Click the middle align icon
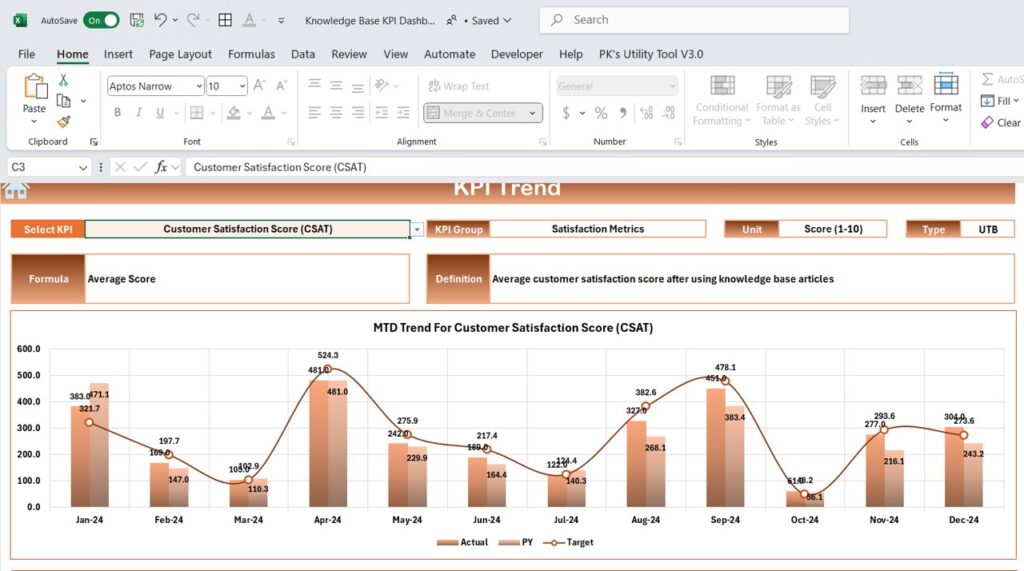The height and width of the screenshot is (571, 1024). [x=336, y=85]
